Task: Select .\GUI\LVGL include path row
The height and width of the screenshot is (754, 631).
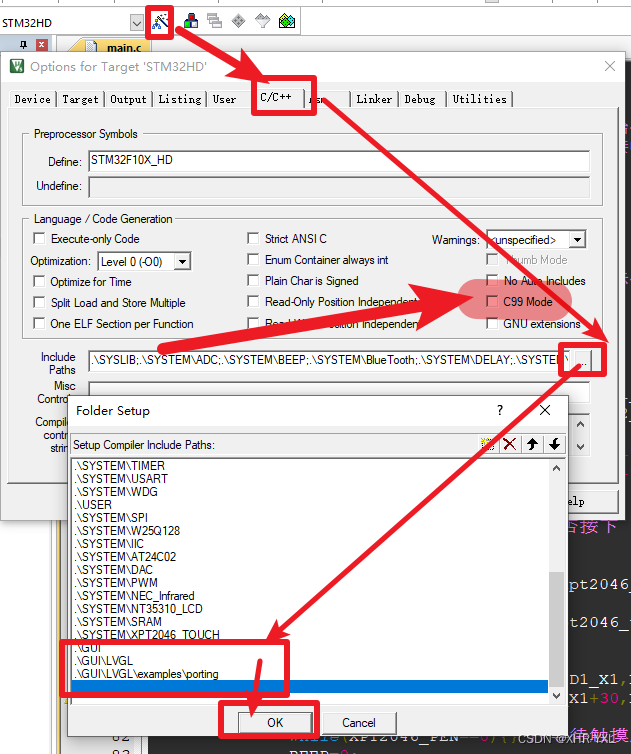Action: [x=310, y=660]
